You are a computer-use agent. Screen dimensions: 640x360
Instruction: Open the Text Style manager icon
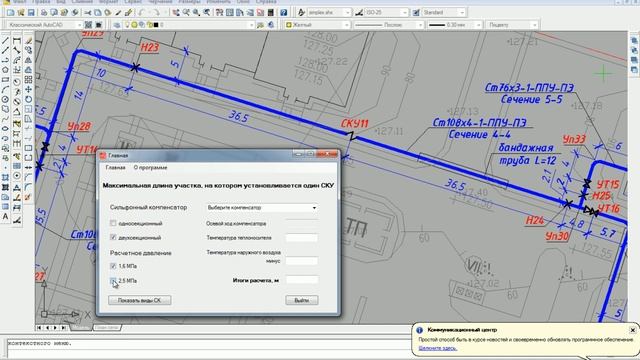pyautogui.click(x=301, y=13)
